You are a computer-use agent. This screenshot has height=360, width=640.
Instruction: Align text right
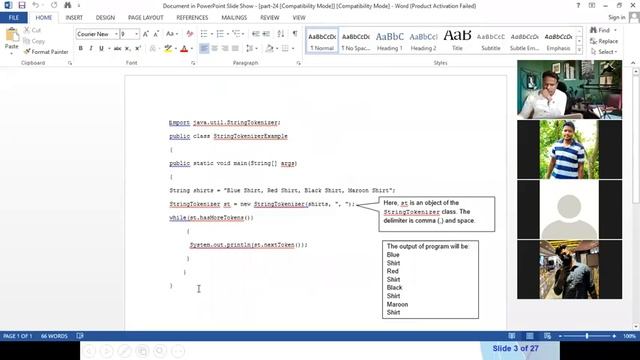point(225,49)
